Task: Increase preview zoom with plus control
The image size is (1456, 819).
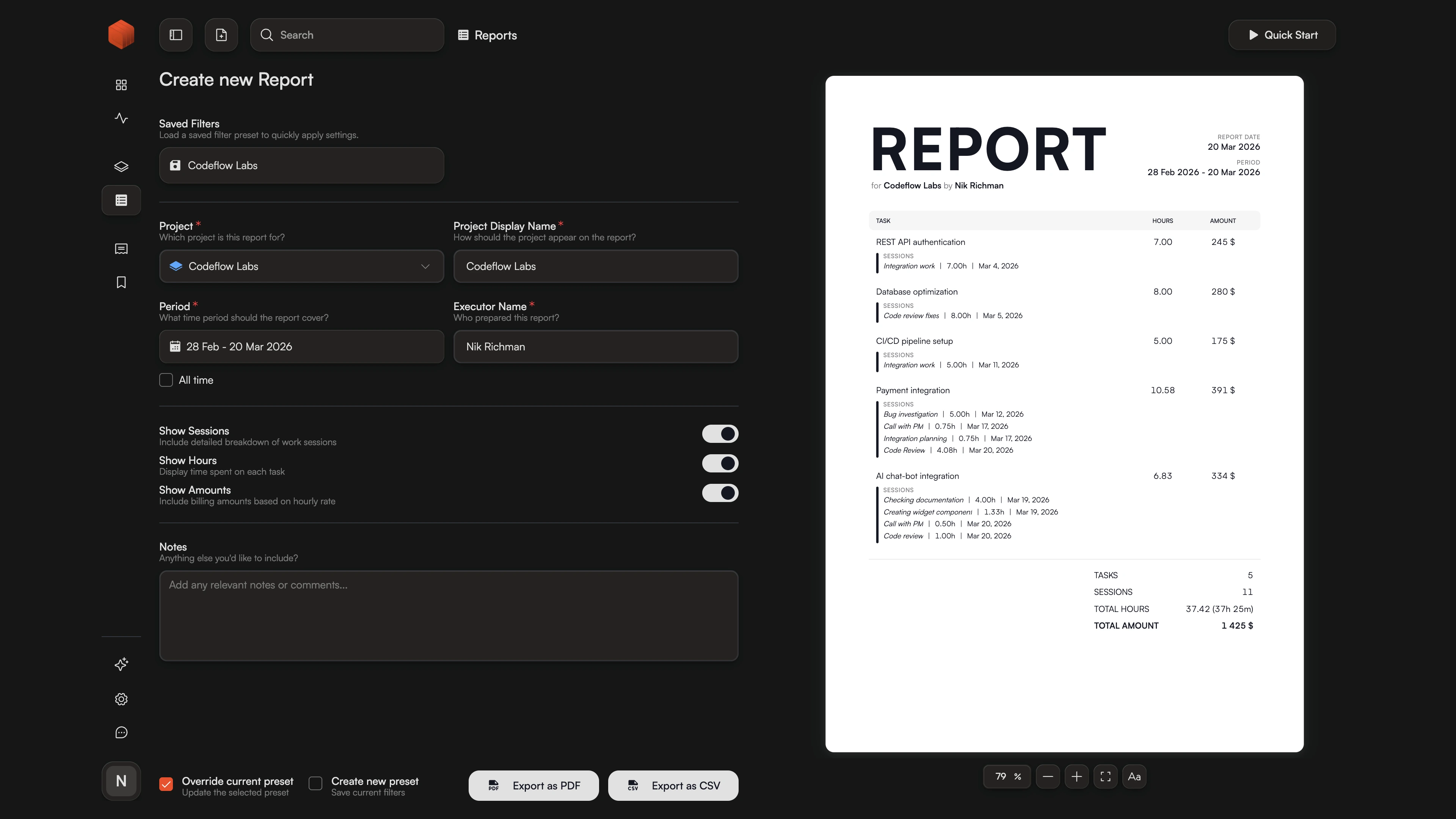Action: coord(1077,776)
